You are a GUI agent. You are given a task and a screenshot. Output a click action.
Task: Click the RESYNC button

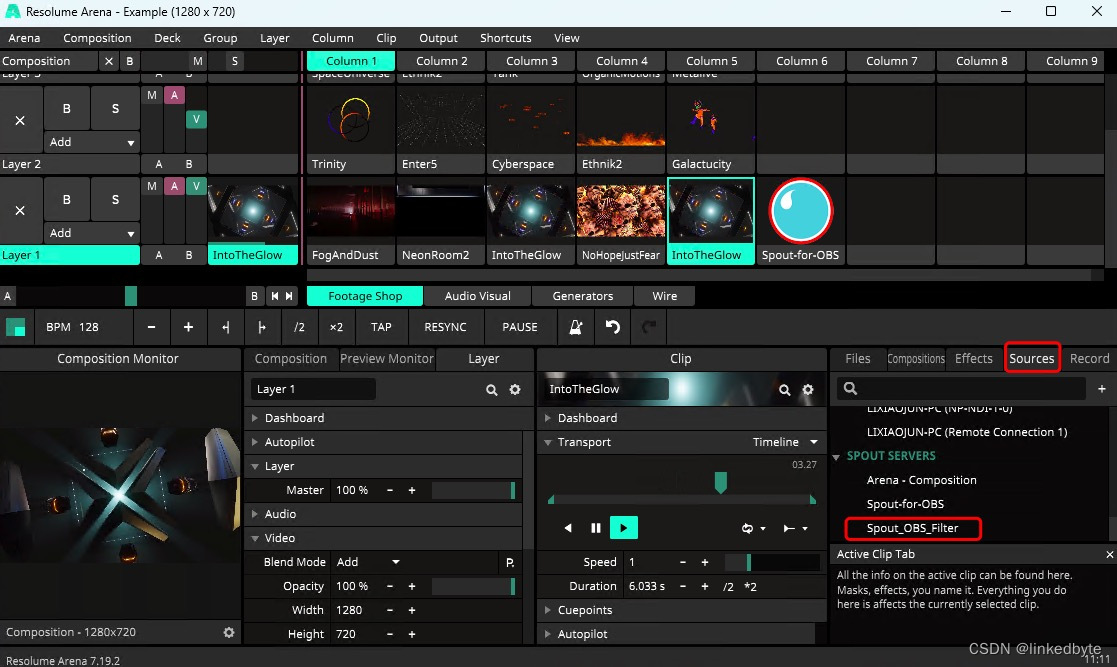(x=445, y=327)
